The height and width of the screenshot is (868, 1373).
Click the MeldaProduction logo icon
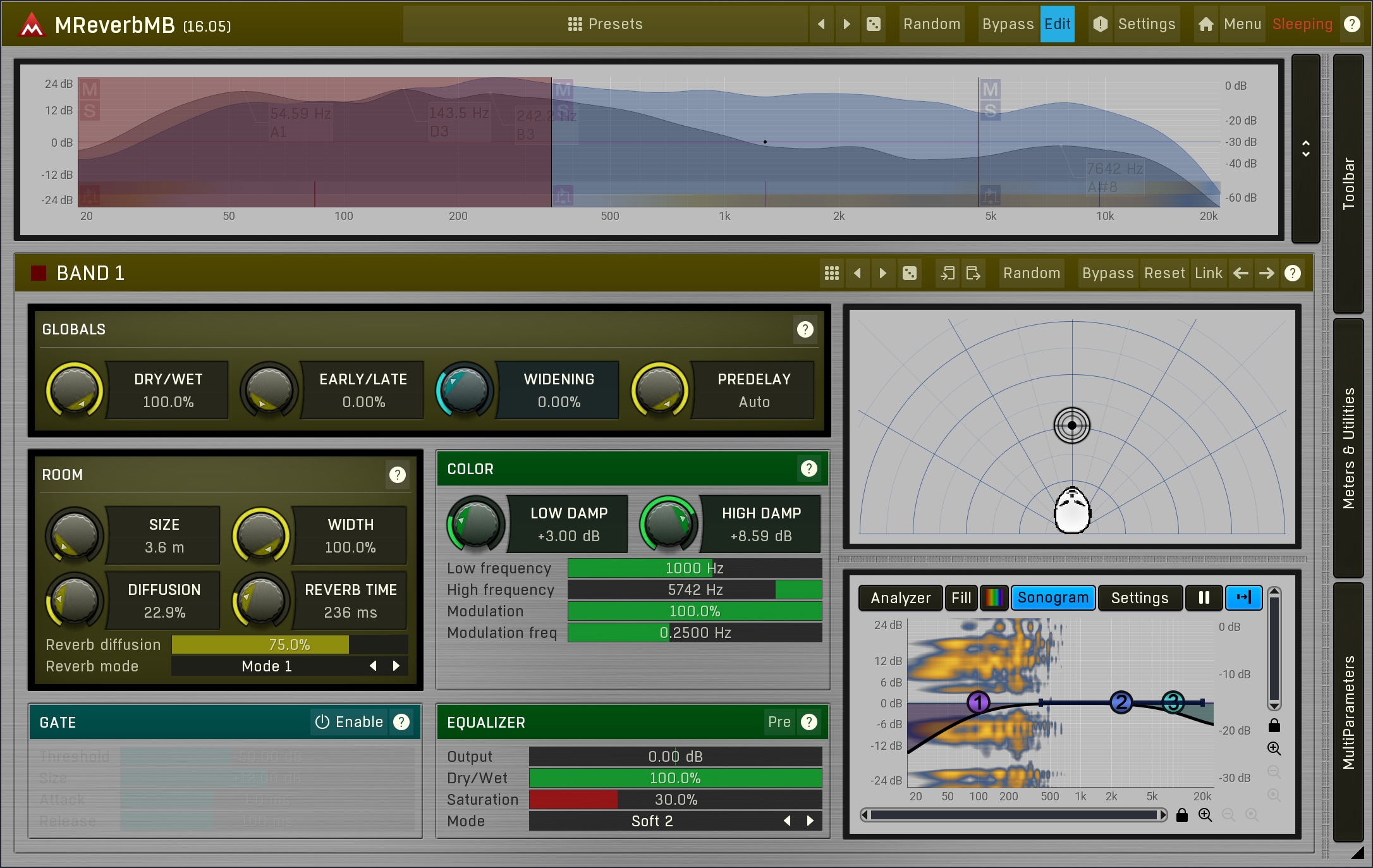pyautogui.click(x=31, y=25)
